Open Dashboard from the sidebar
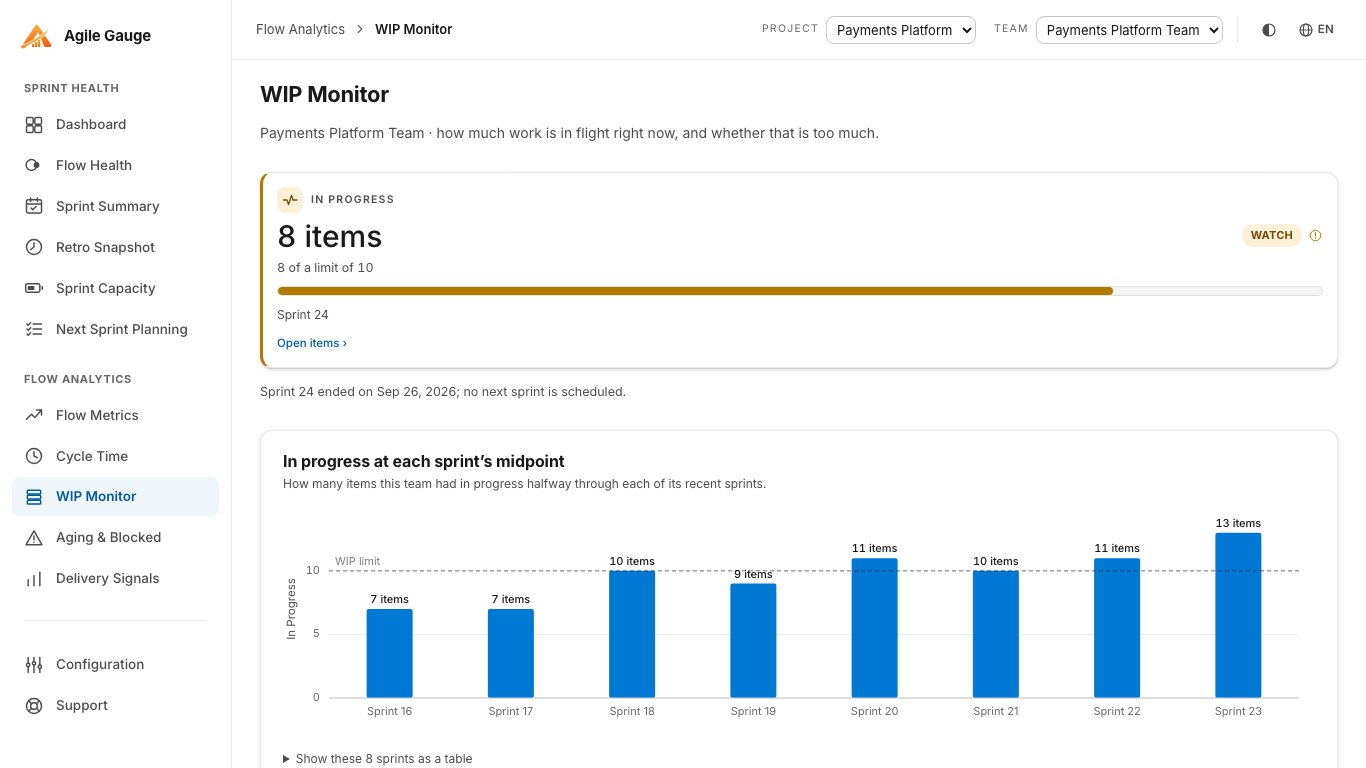 pos(115,125)
